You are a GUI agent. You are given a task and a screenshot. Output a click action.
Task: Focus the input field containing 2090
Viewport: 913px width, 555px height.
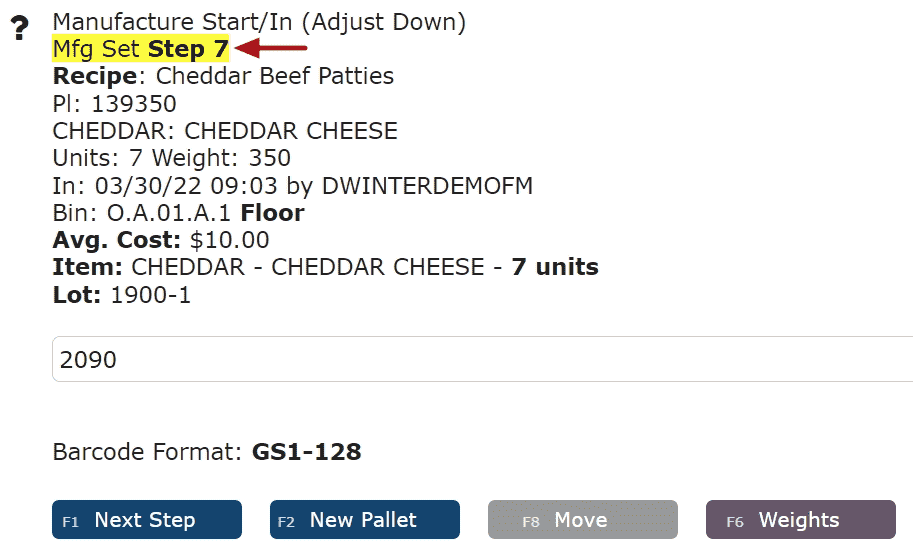pos(483,359)
